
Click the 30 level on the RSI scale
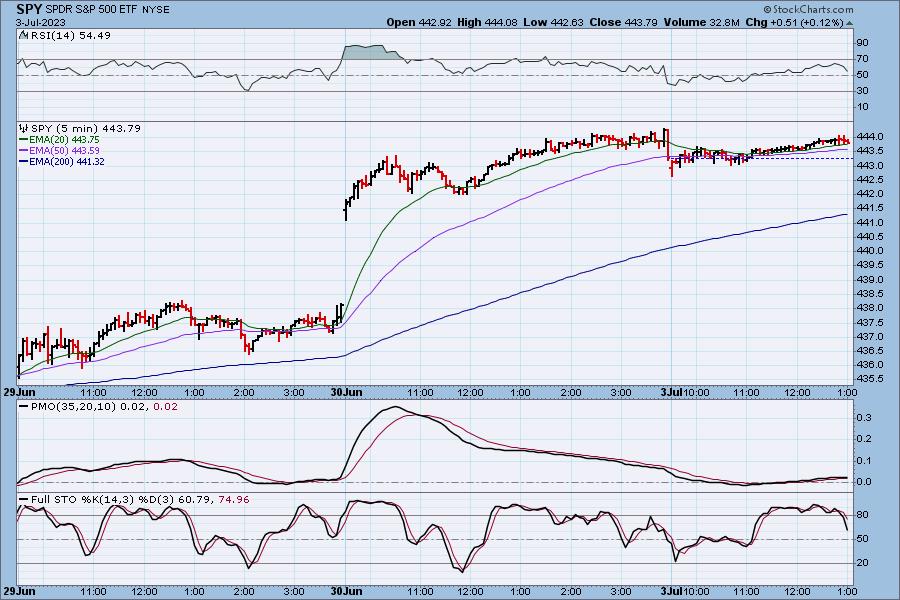coord(862,91)
